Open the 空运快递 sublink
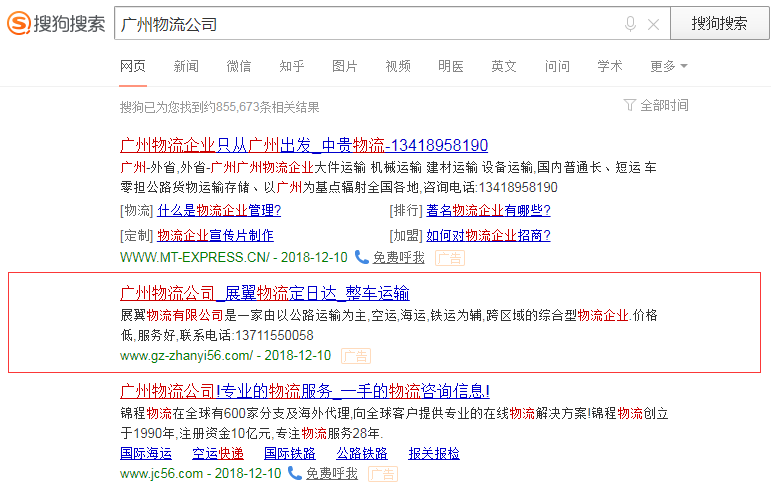This screenshot has height=494, width=771. click(x=218, y=453)
